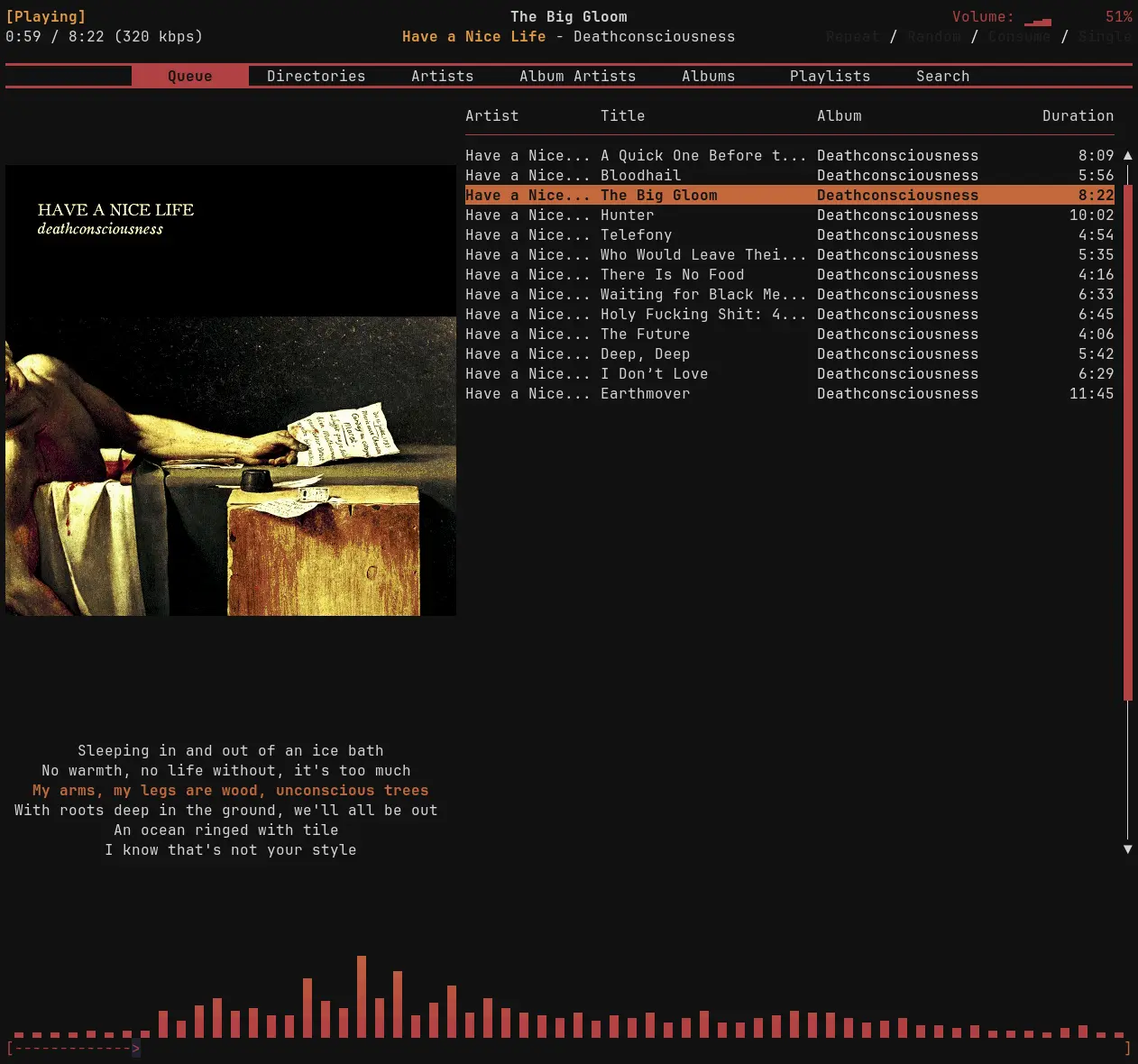This screenshot has width=1138, height=1064.
Task: Play "Earthmover" from the queue
Action: 645,393
